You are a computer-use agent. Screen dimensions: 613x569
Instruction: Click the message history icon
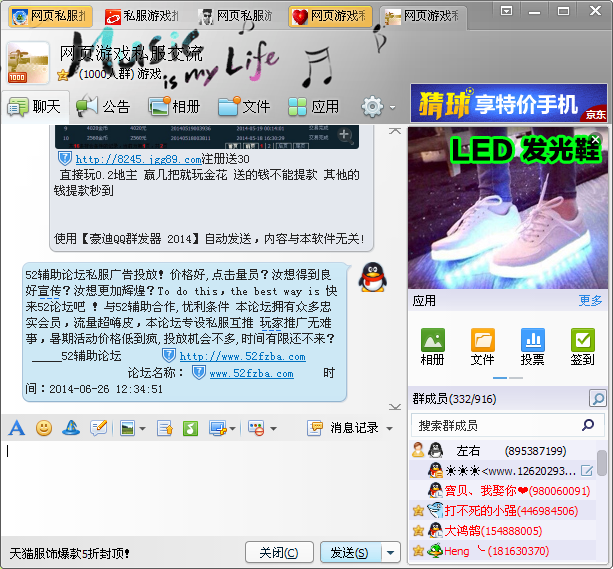pyautogui.click(x=315, y=428)
